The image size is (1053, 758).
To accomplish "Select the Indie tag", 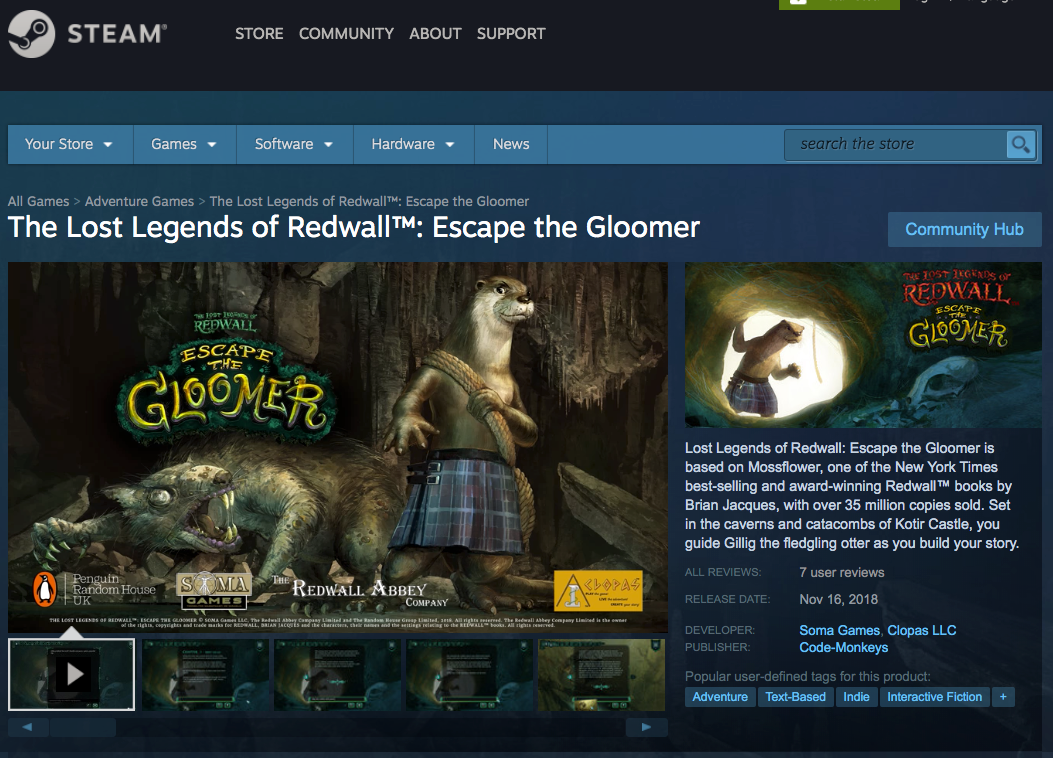I will pyautogui.click(x=856, y=697).
